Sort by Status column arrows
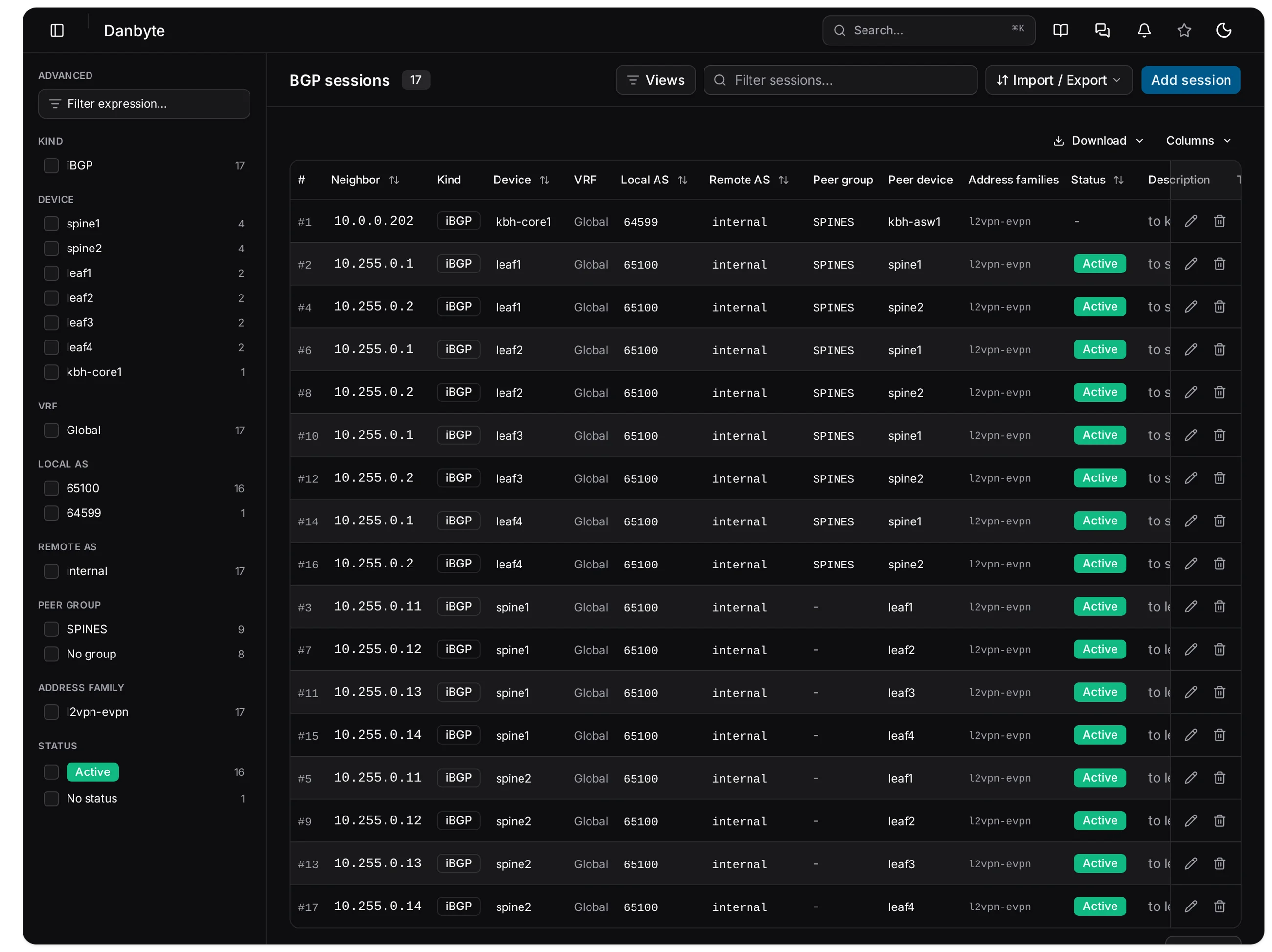The height and width of the screenshot is (952, 1272). 1118,180
